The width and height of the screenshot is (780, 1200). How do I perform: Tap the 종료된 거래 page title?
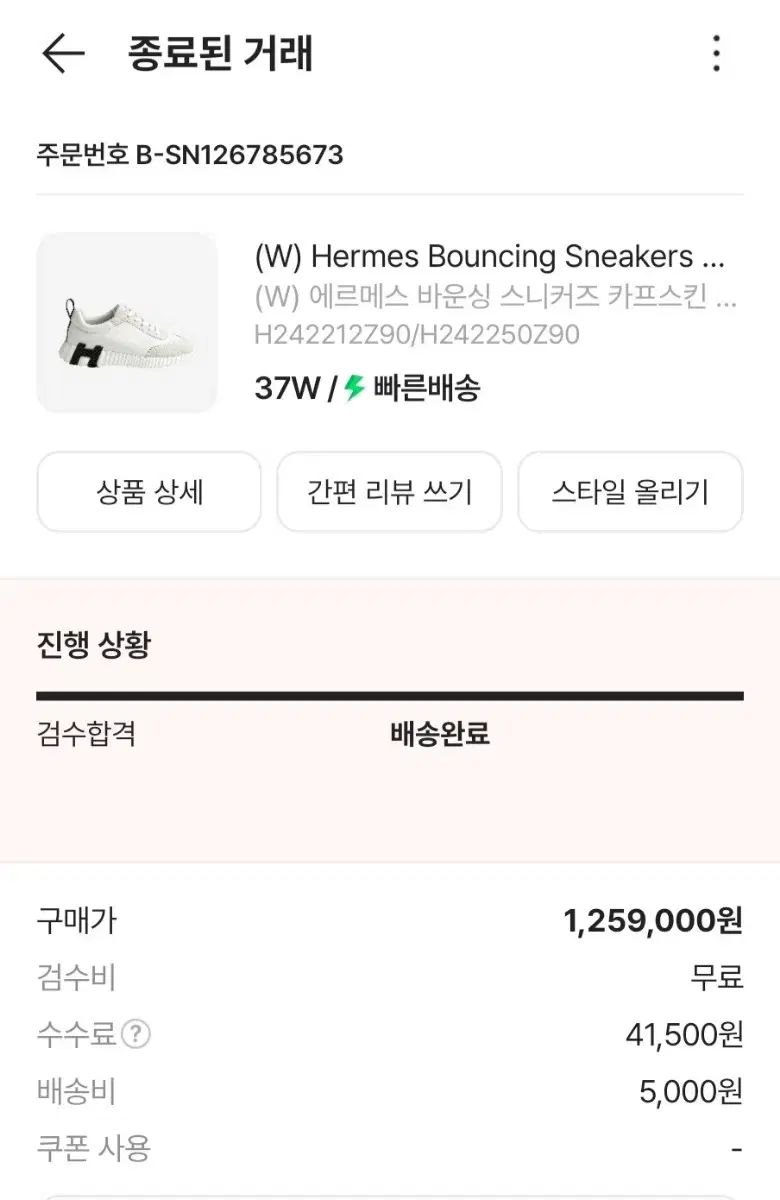point(221,54)
